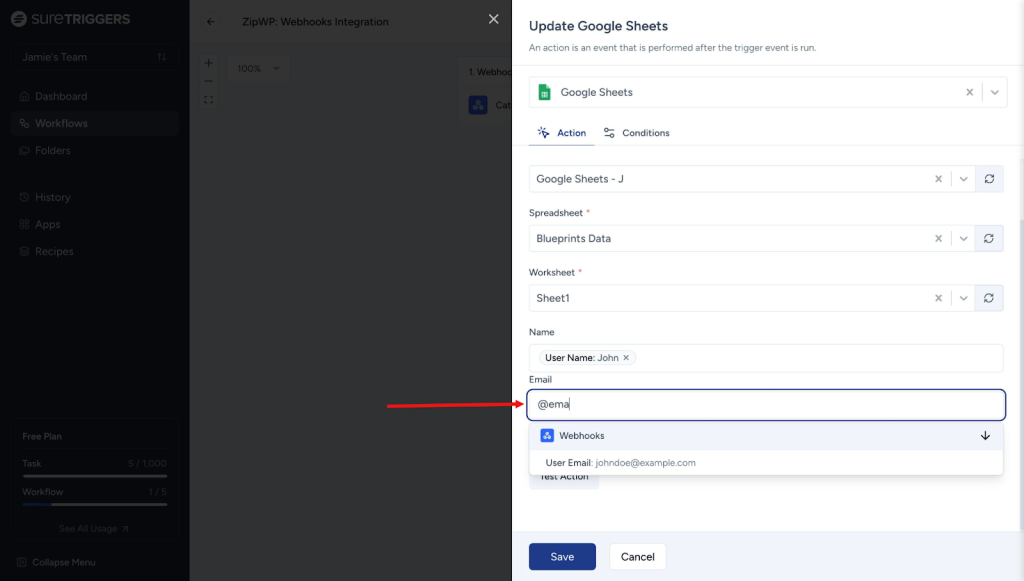Viewport: 1024px width, 581px height.
Task: Collapse the Webhooks suggestions group
Action: 985,436
